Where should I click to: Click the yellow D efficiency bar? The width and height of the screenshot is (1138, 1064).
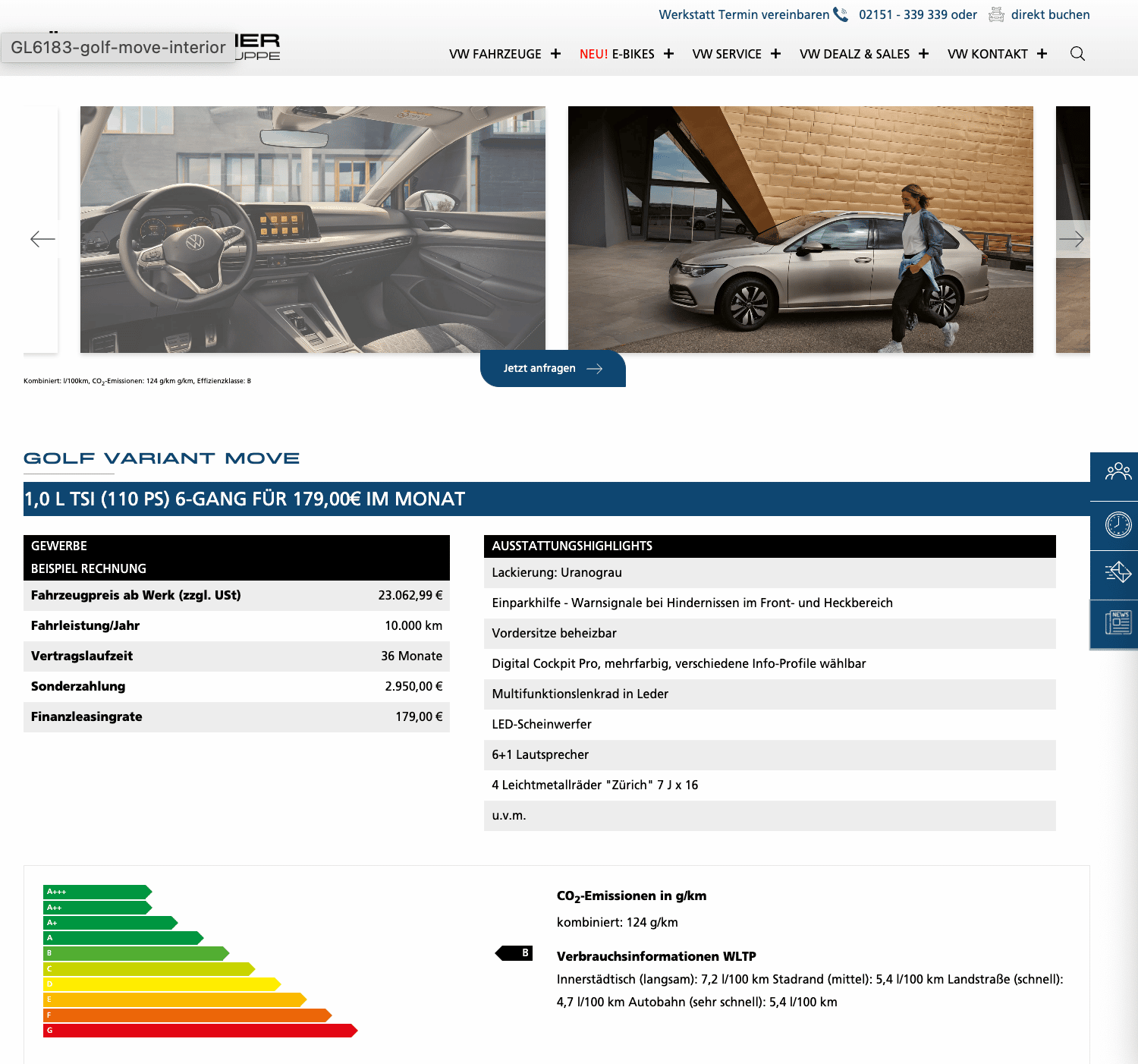tap(162, 984)
